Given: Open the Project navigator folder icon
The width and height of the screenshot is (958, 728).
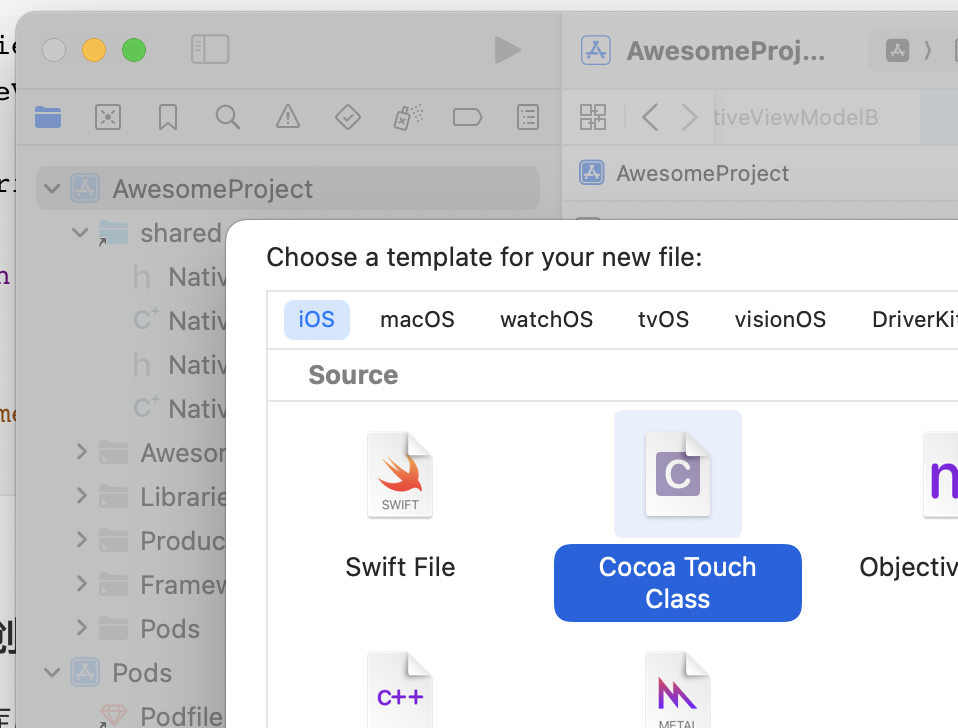Looking at the screenshot, I should (x=48, y=117).
